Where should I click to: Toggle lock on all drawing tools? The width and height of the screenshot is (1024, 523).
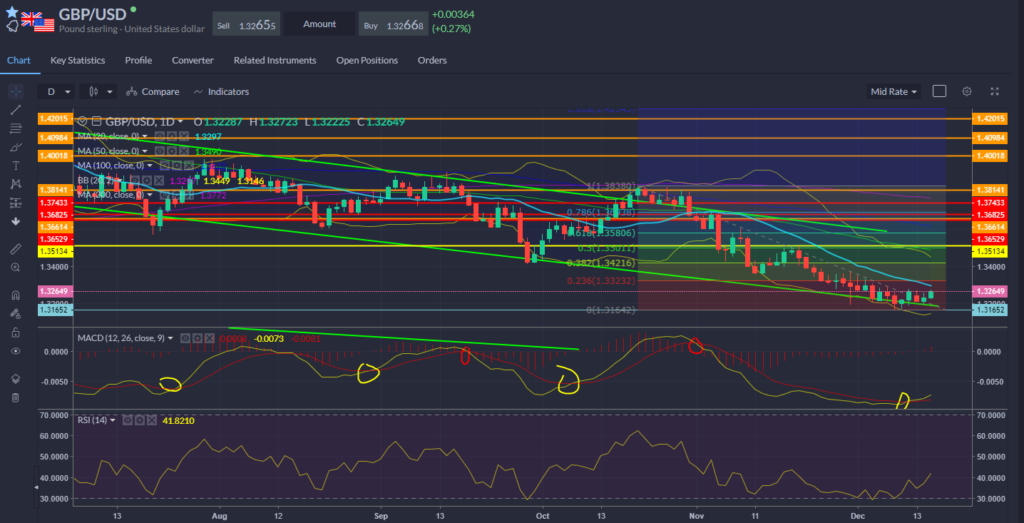[x=15, y=332]
